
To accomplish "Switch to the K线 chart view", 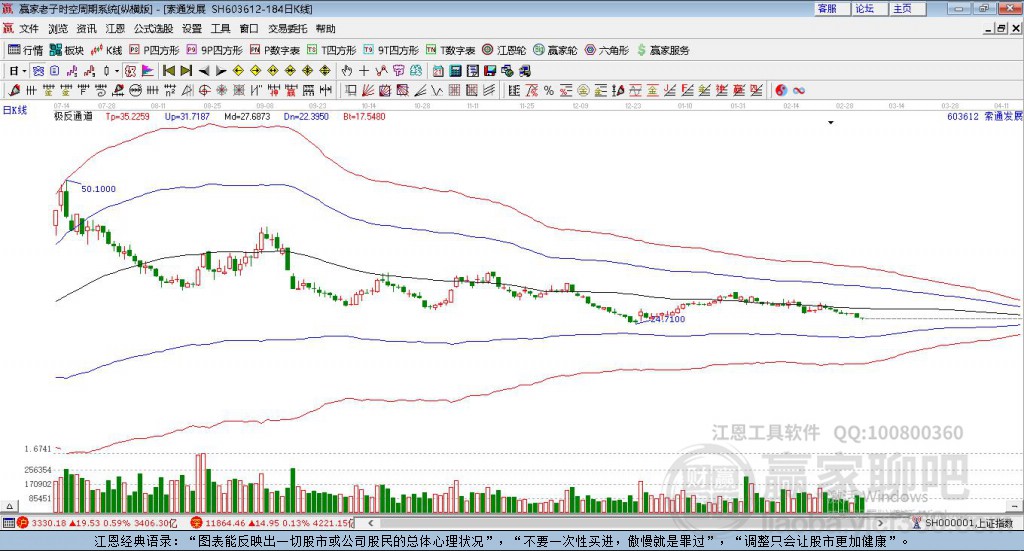I will tap(106, 50).
